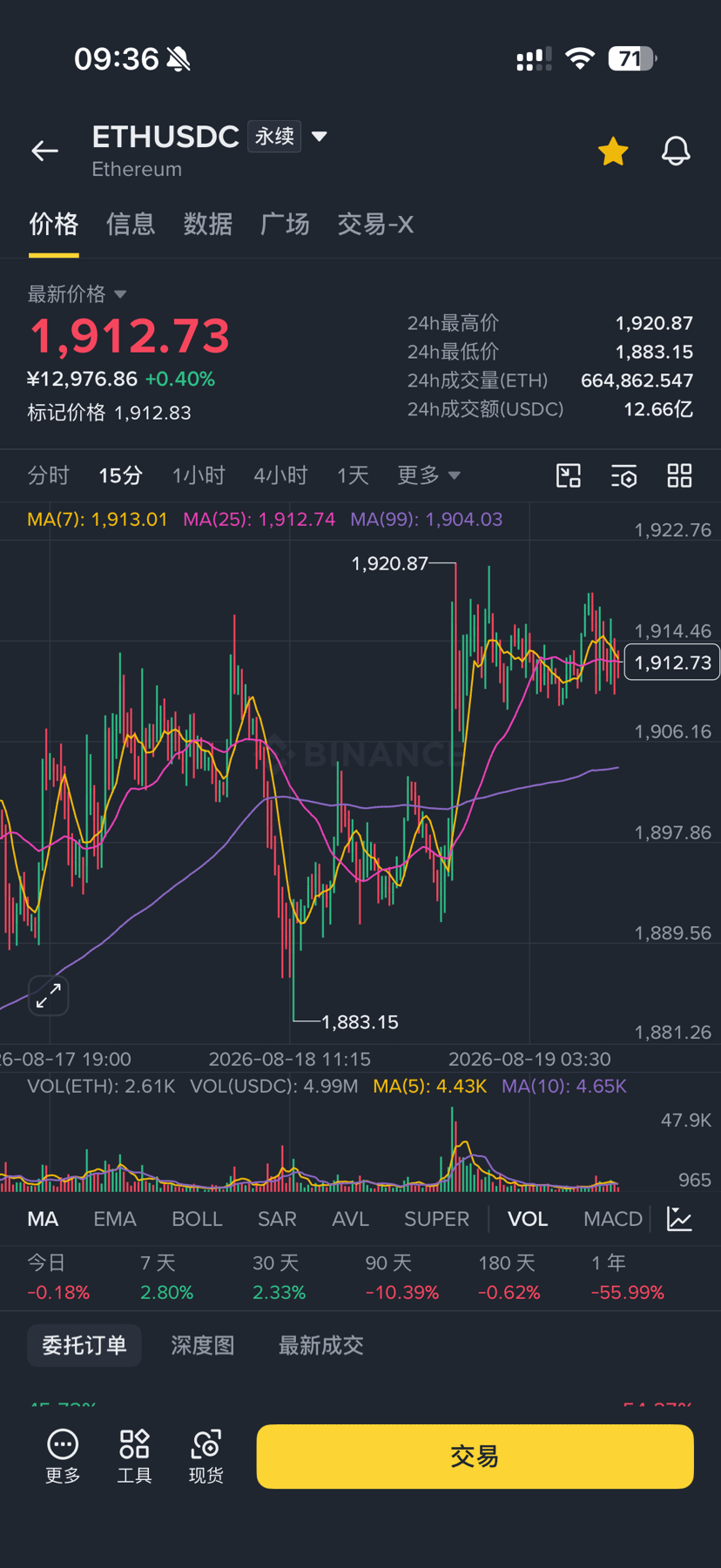Toggle the MA indicator
The width and height of the screenshot is (721, 1568).
43,1219
